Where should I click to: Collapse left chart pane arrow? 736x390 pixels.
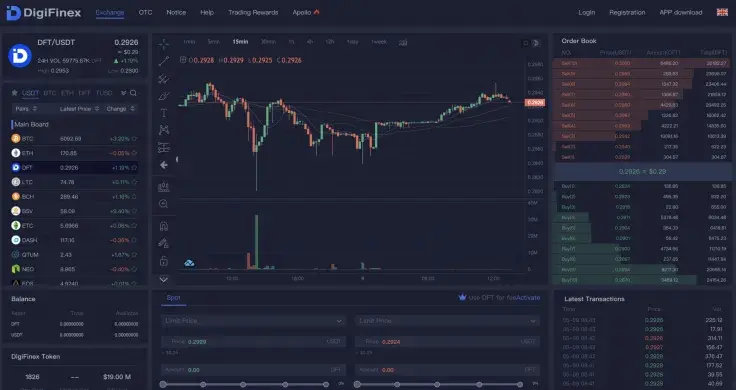pos(176,160)
